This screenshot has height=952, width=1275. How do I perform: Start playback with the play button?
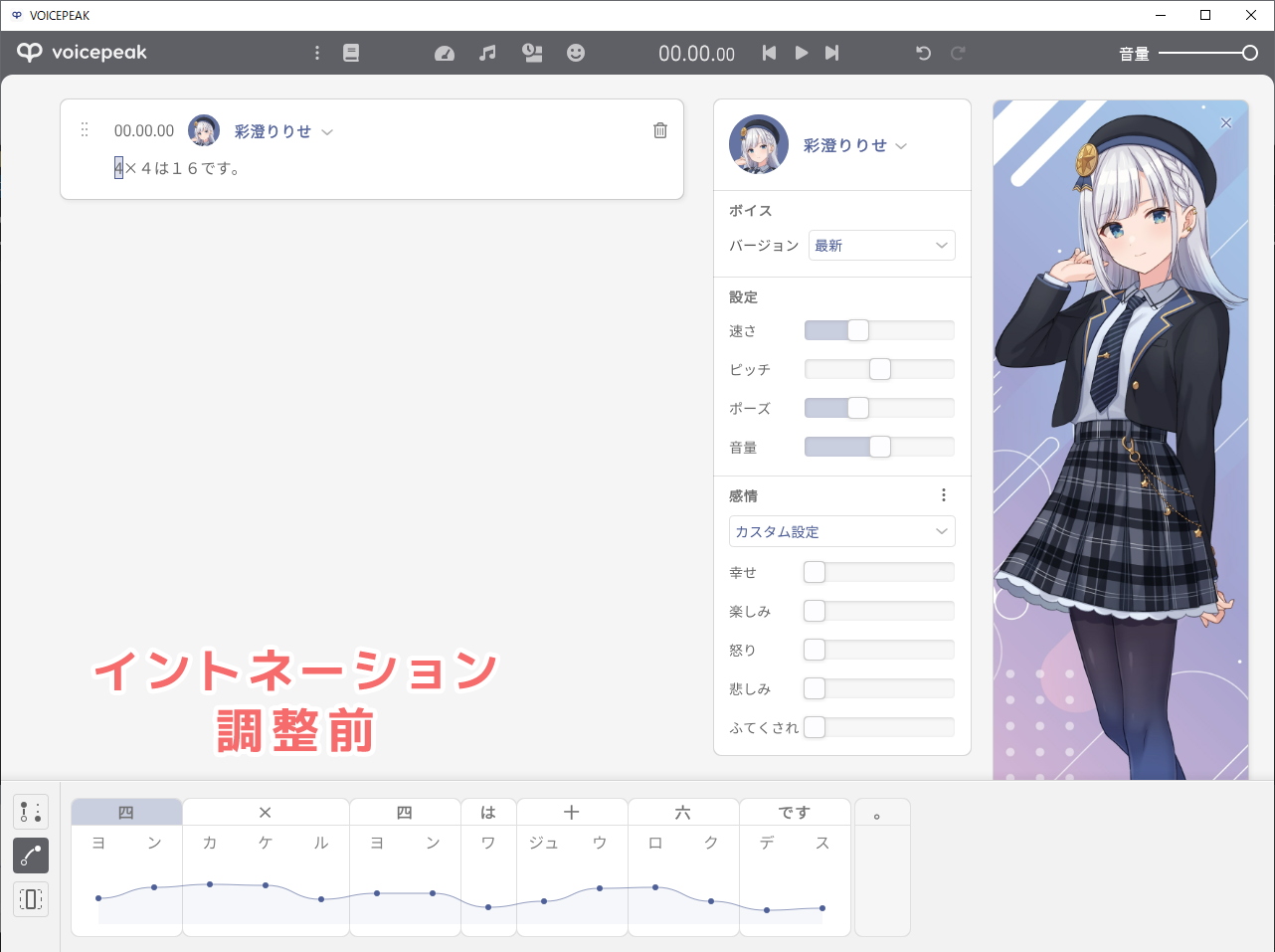(802, 53)
